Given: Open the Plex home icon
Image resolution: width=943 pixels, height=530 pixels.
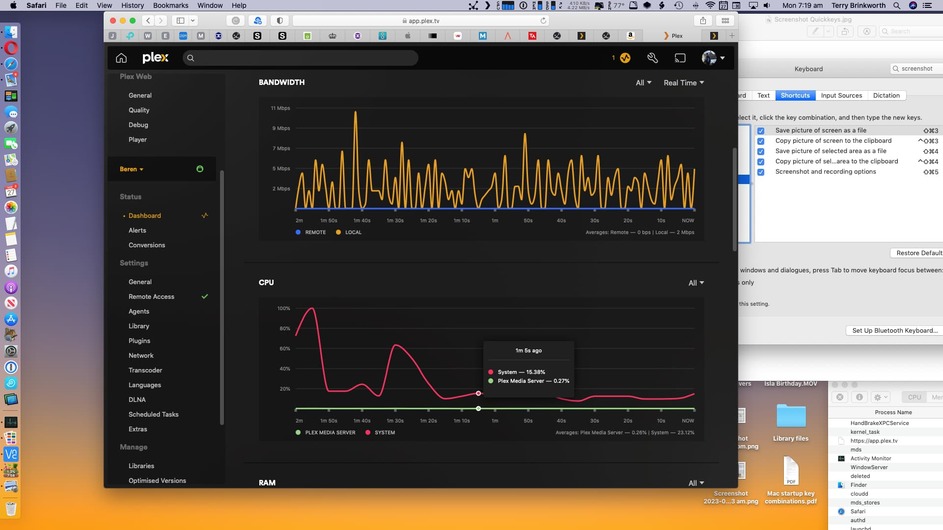Looking at the screenshot, I should coord(121,58).
